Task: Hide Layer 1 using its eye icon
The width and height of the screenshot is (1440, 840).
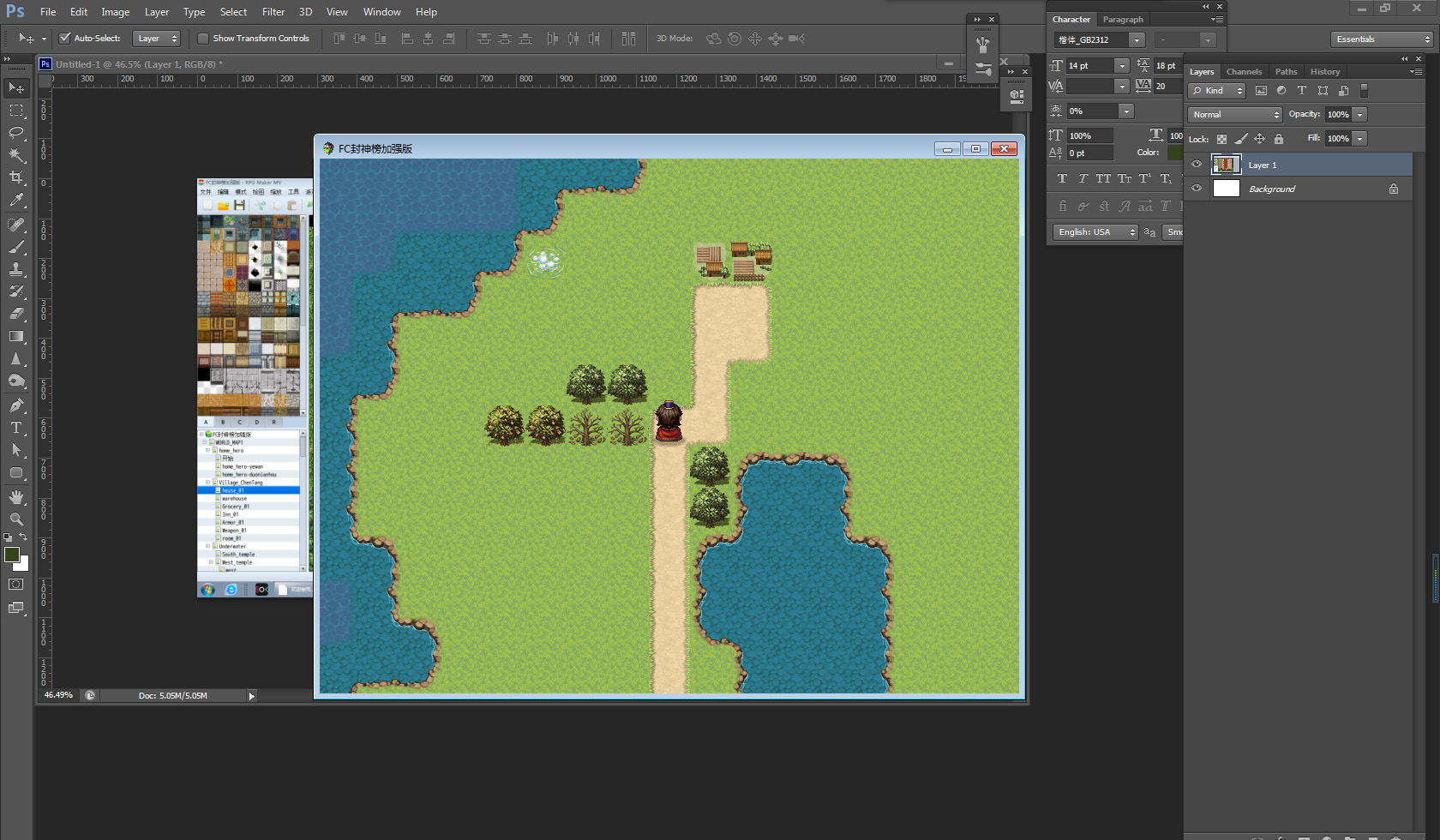Action: click(x=1197, y=165)
